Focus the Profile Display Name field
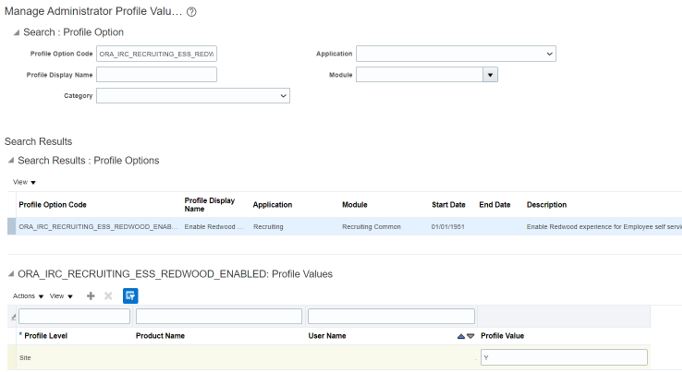The image size is (682, 372). [156, 74]
